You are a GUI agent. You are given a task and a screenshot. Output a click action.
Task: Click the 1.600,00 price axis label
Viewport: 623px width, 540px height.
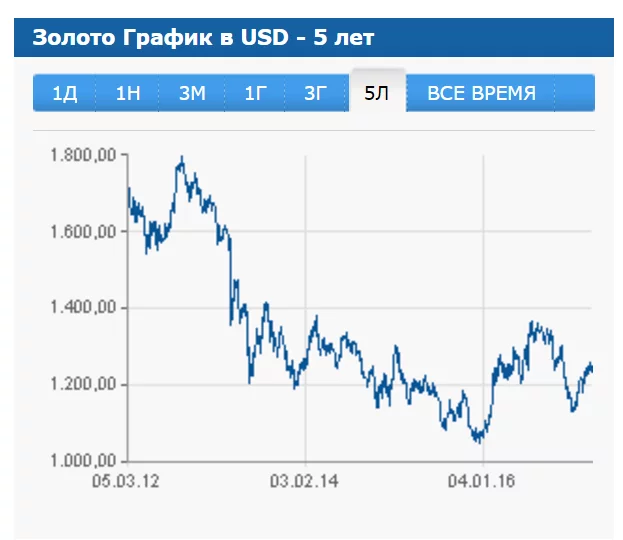click(83, 232)
